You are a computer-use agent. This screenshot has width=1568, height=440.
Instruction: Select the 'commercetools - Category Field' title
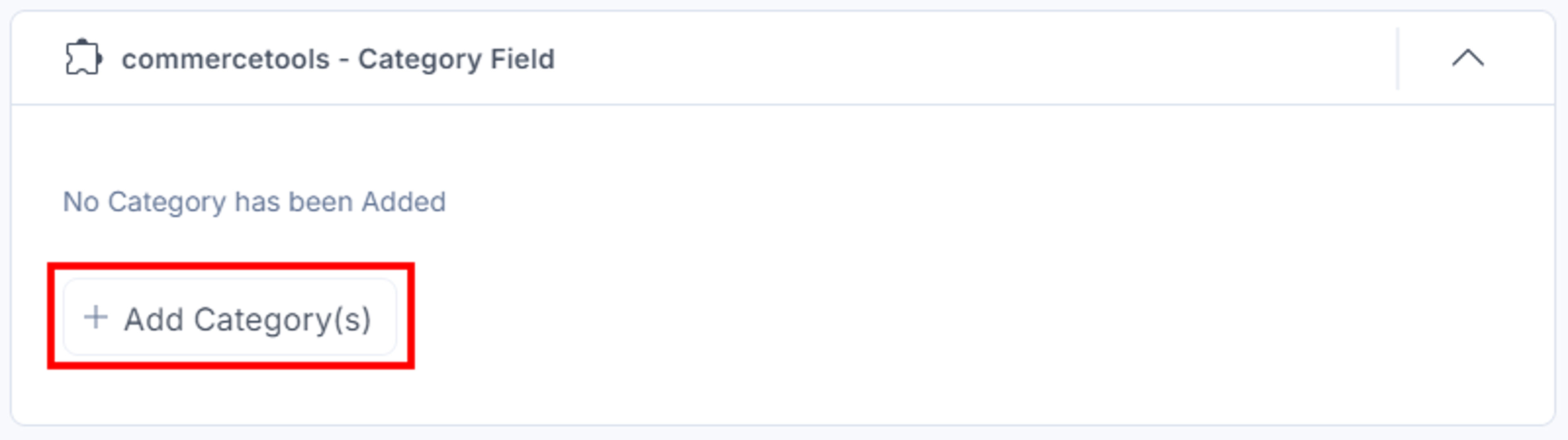point(338,60)
